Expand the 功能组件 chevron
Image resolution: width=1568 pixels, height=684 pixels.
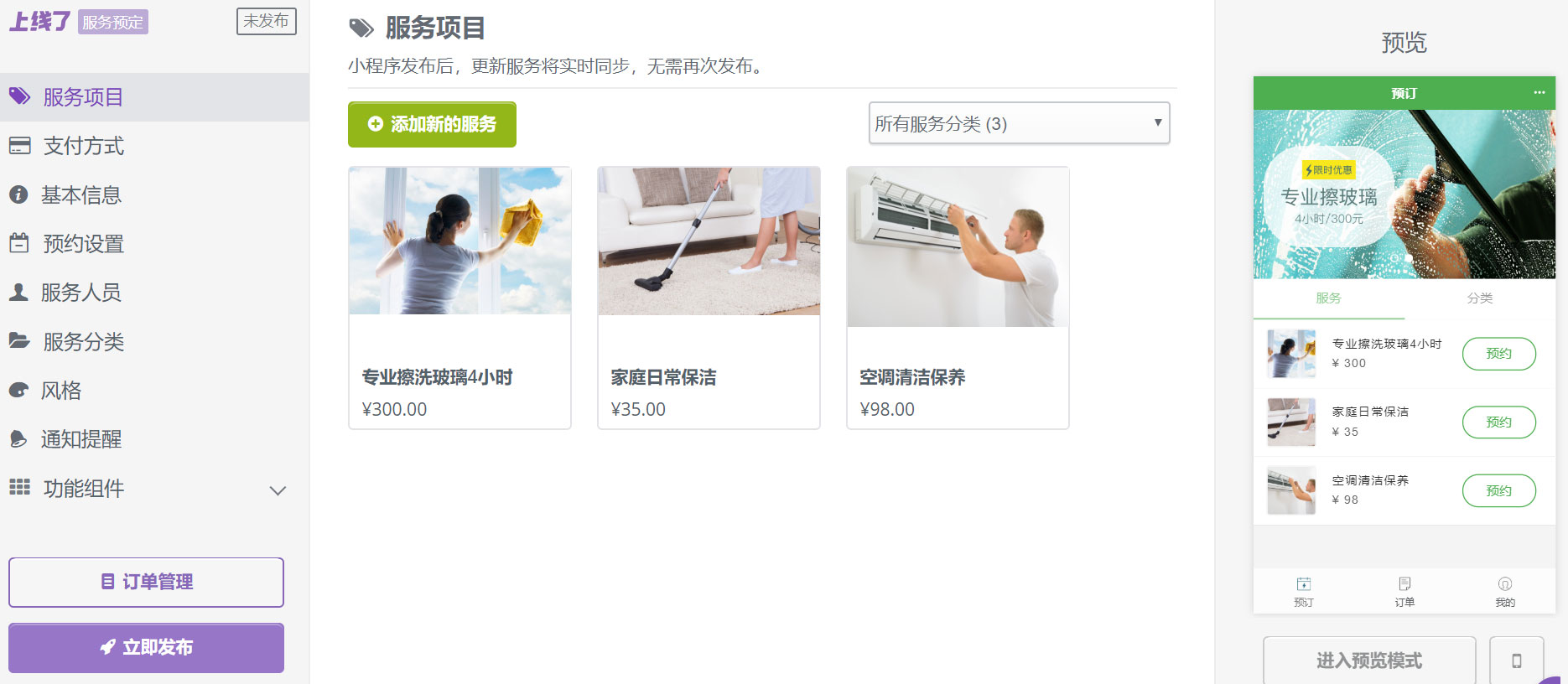point(278,490)
